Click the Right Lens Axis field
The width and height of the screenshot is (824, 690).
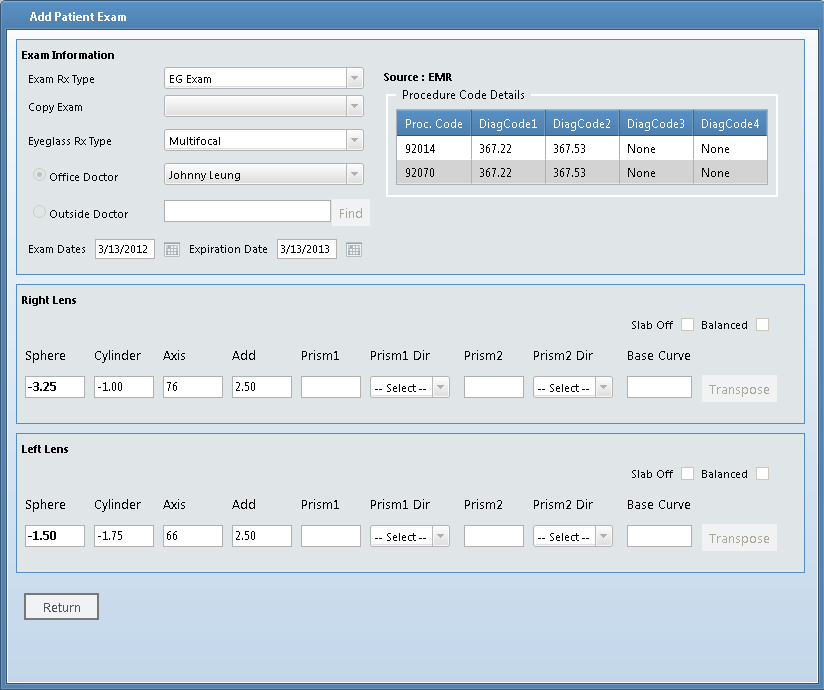[x=193, y=387]
